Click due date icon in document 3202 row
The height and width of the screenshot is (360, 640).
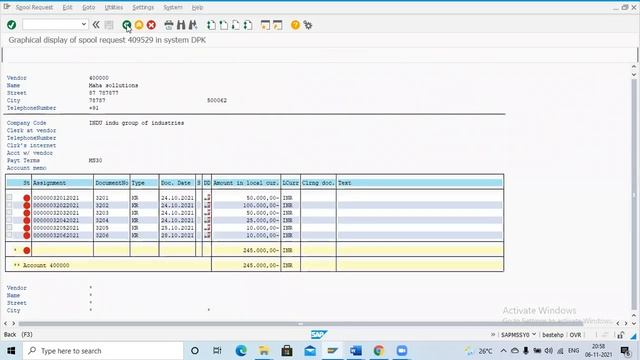[207, 205]
